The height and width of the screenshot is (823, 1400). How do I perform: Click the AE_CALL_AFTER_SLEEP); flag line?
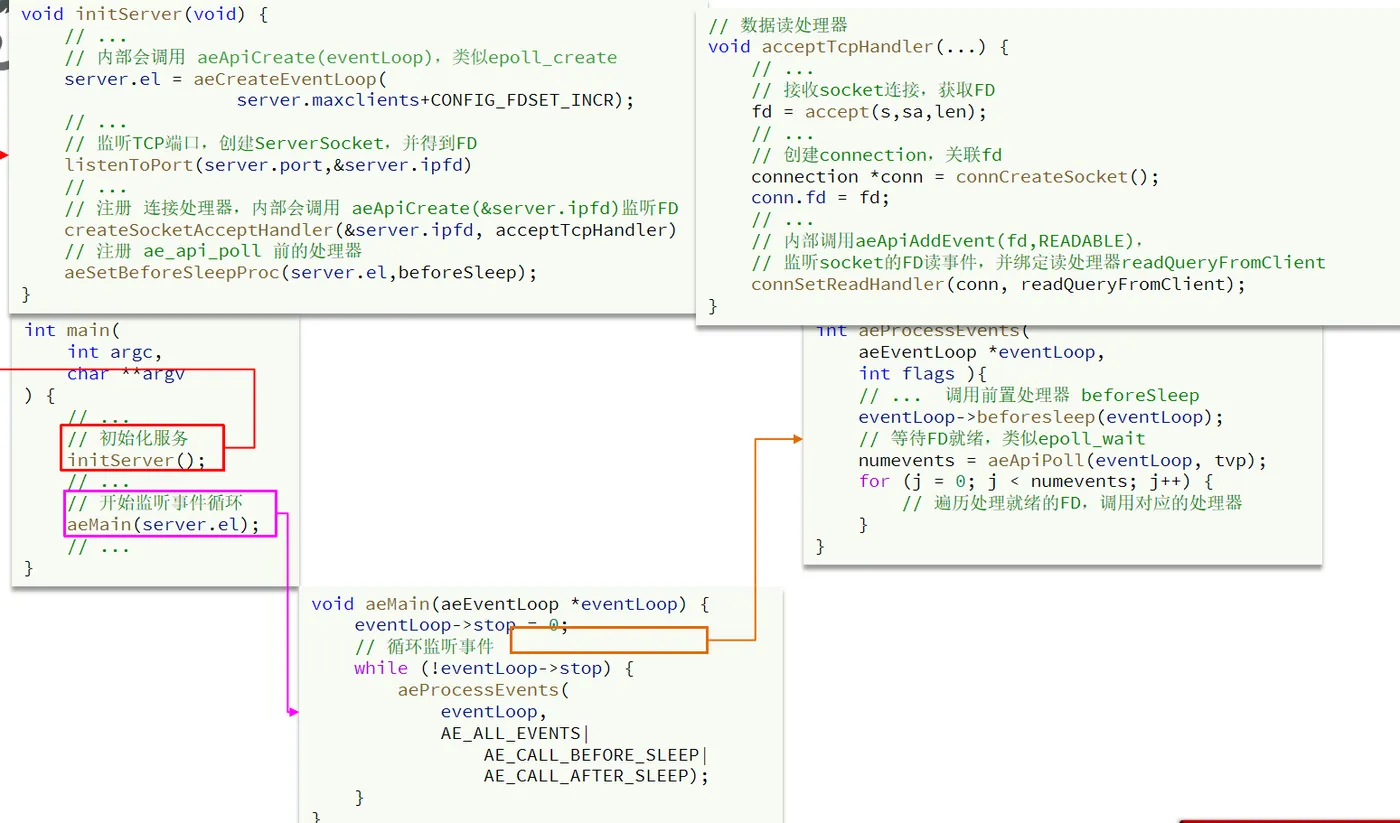click(596, 776)
